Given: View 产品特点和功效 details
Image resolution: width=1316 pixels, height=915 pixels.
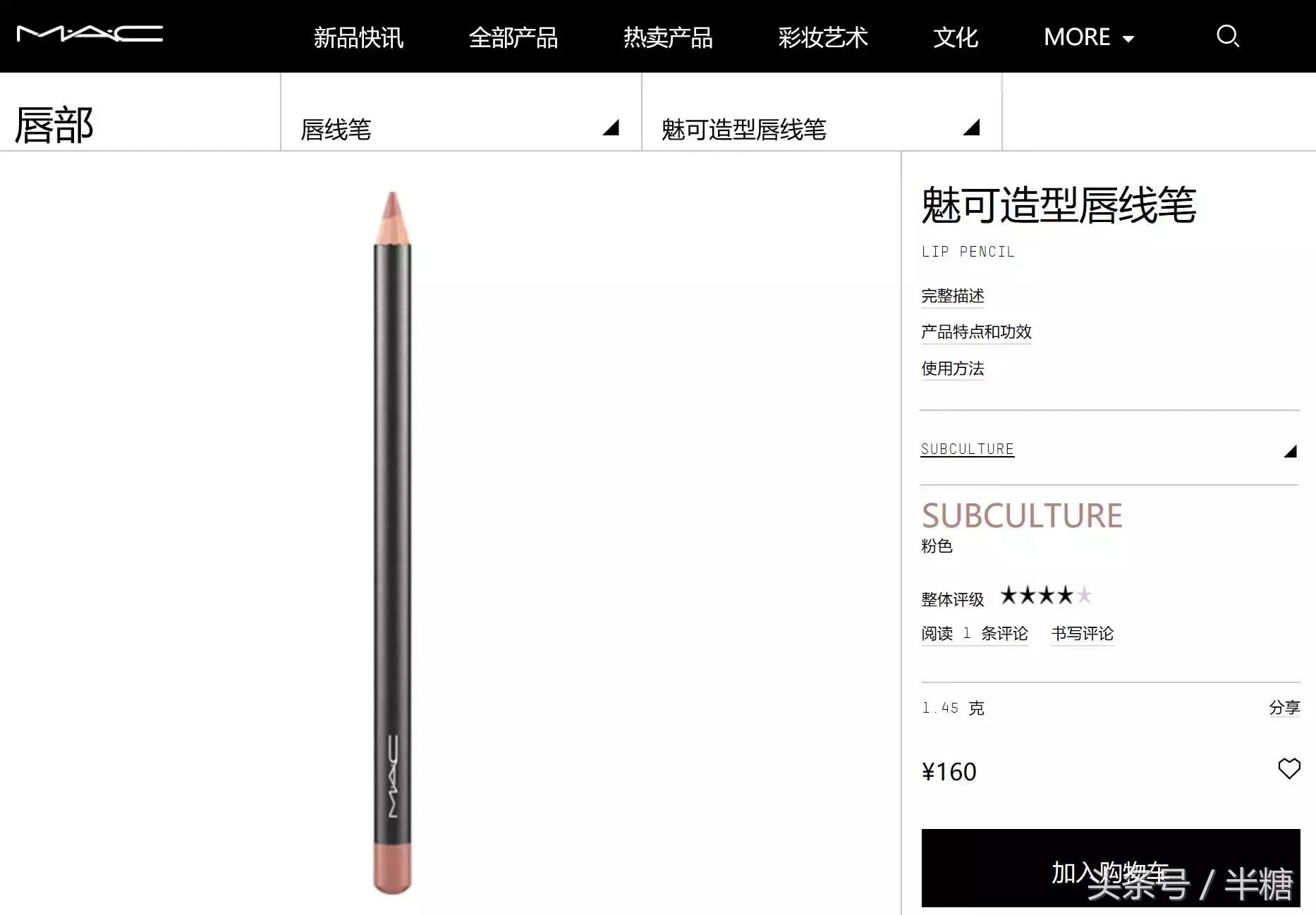Looking at the screenshot, I should click(976, 332).
